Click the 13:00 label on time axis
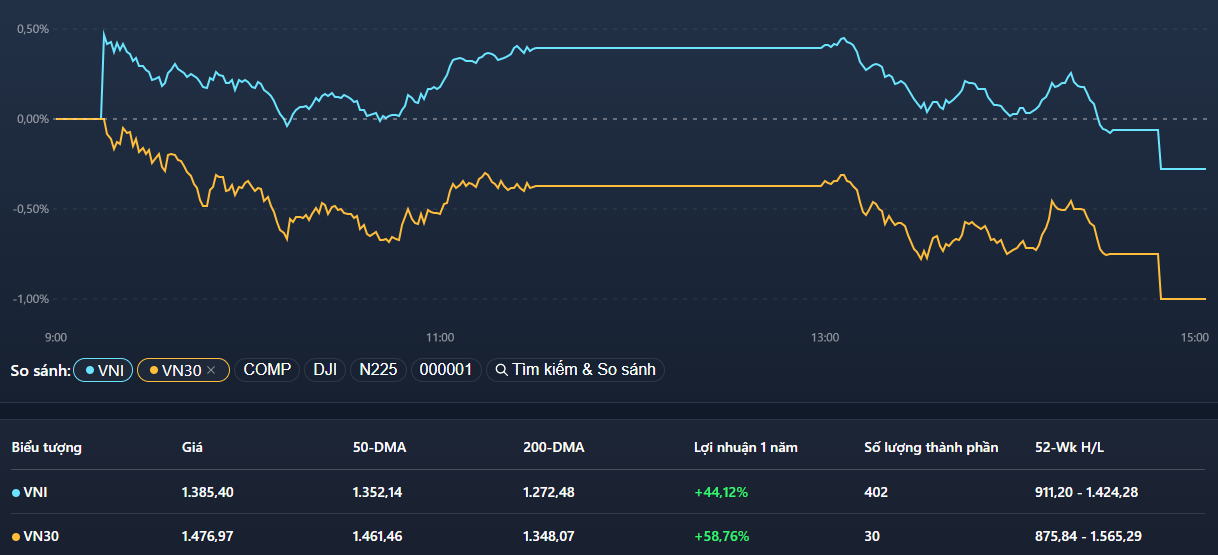Image resolution: width=1218 pixels, height=555 pixels. click(824, 338)
